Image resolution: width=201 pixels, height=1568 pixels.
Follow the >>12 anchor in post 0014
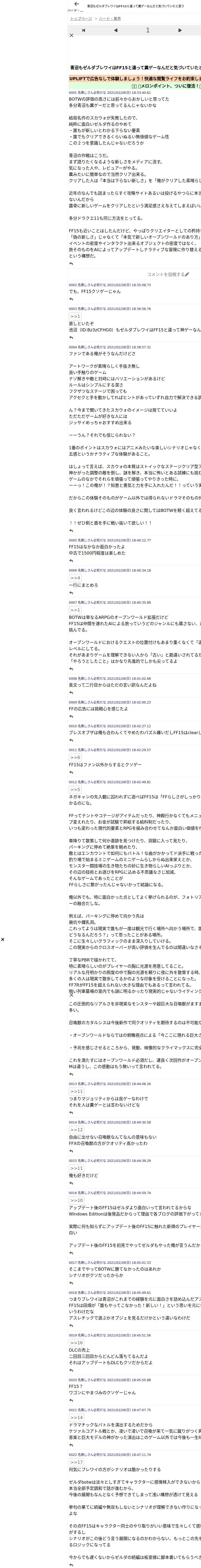click(76, 1130)
